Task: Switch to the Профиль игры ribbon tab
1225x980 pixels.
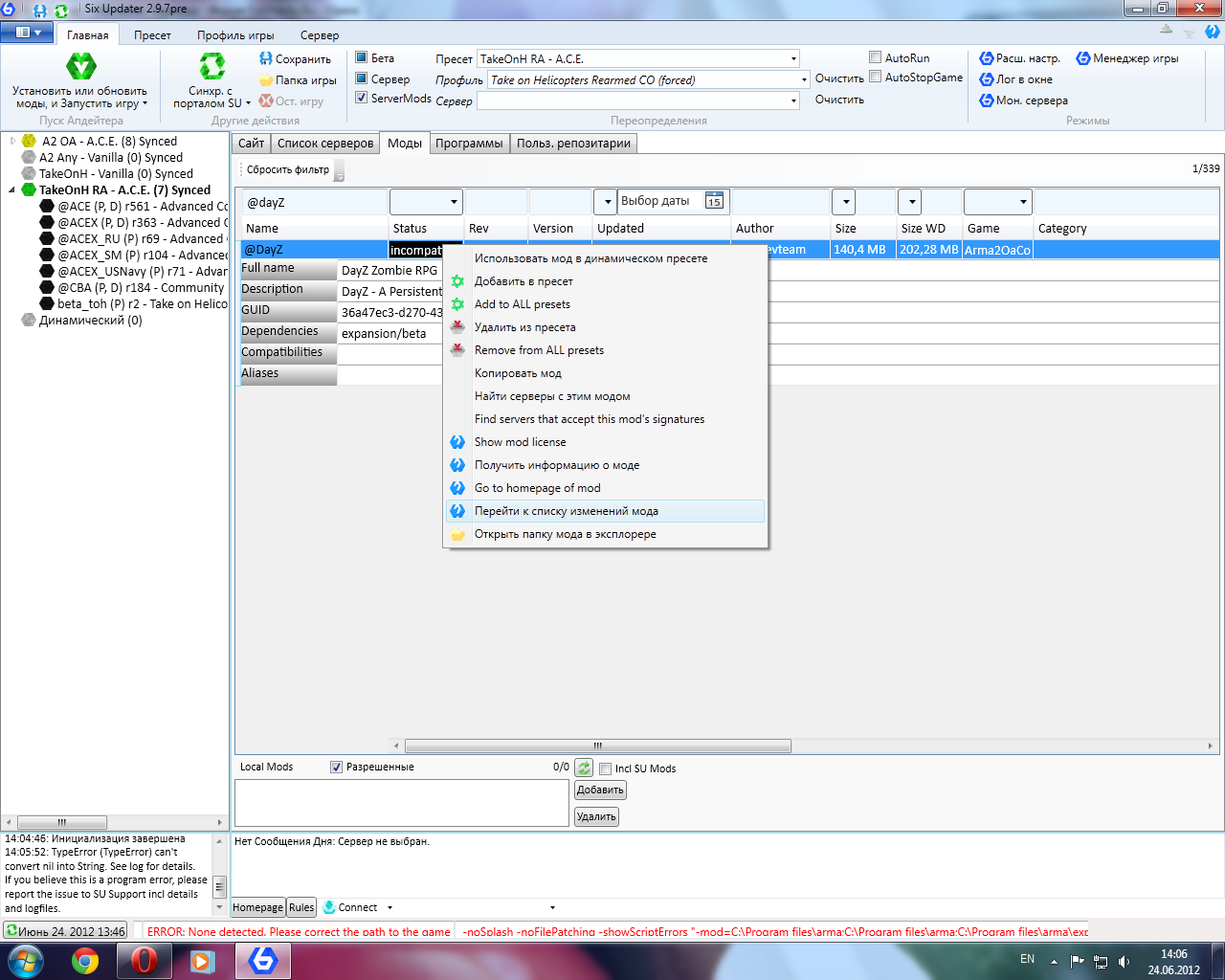Action: (x=235, y=35)
